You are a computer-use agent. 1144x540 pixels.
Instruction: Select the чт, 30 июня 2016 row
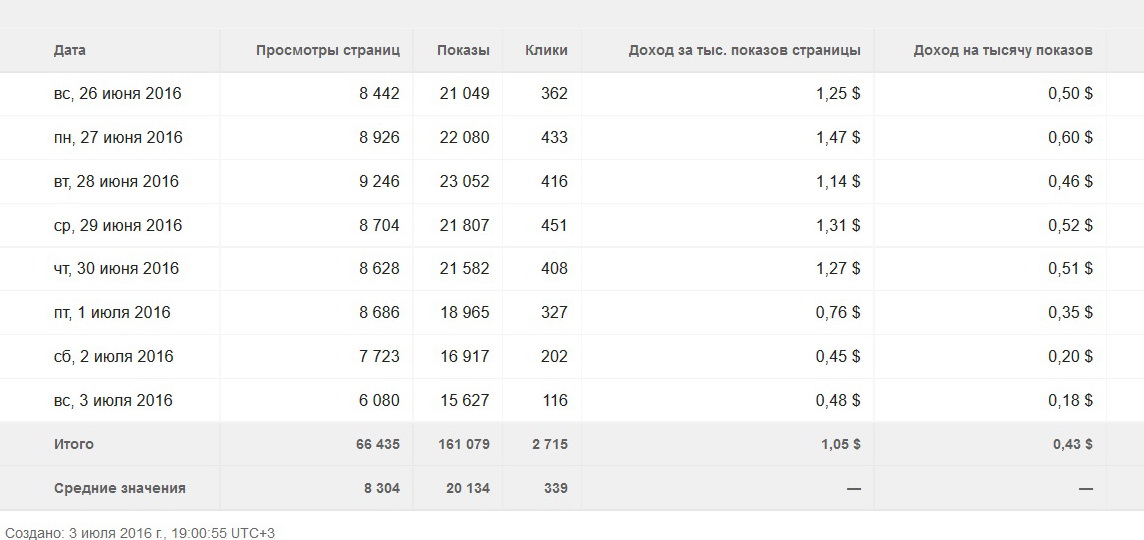pyautogui.click(x=572, y=269)
